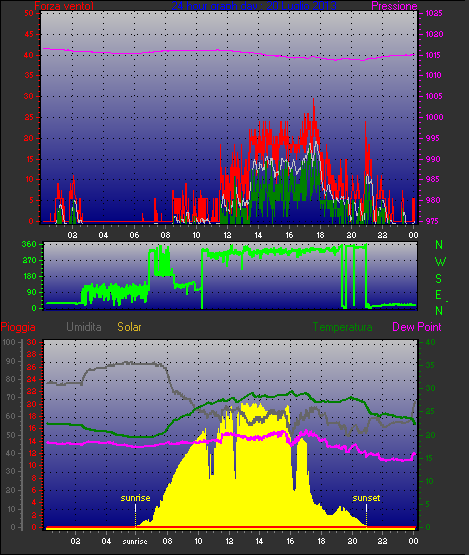Click the 1015 tick on pressure axis
Viewport: 469px width, 555px height.
point(433,55)
